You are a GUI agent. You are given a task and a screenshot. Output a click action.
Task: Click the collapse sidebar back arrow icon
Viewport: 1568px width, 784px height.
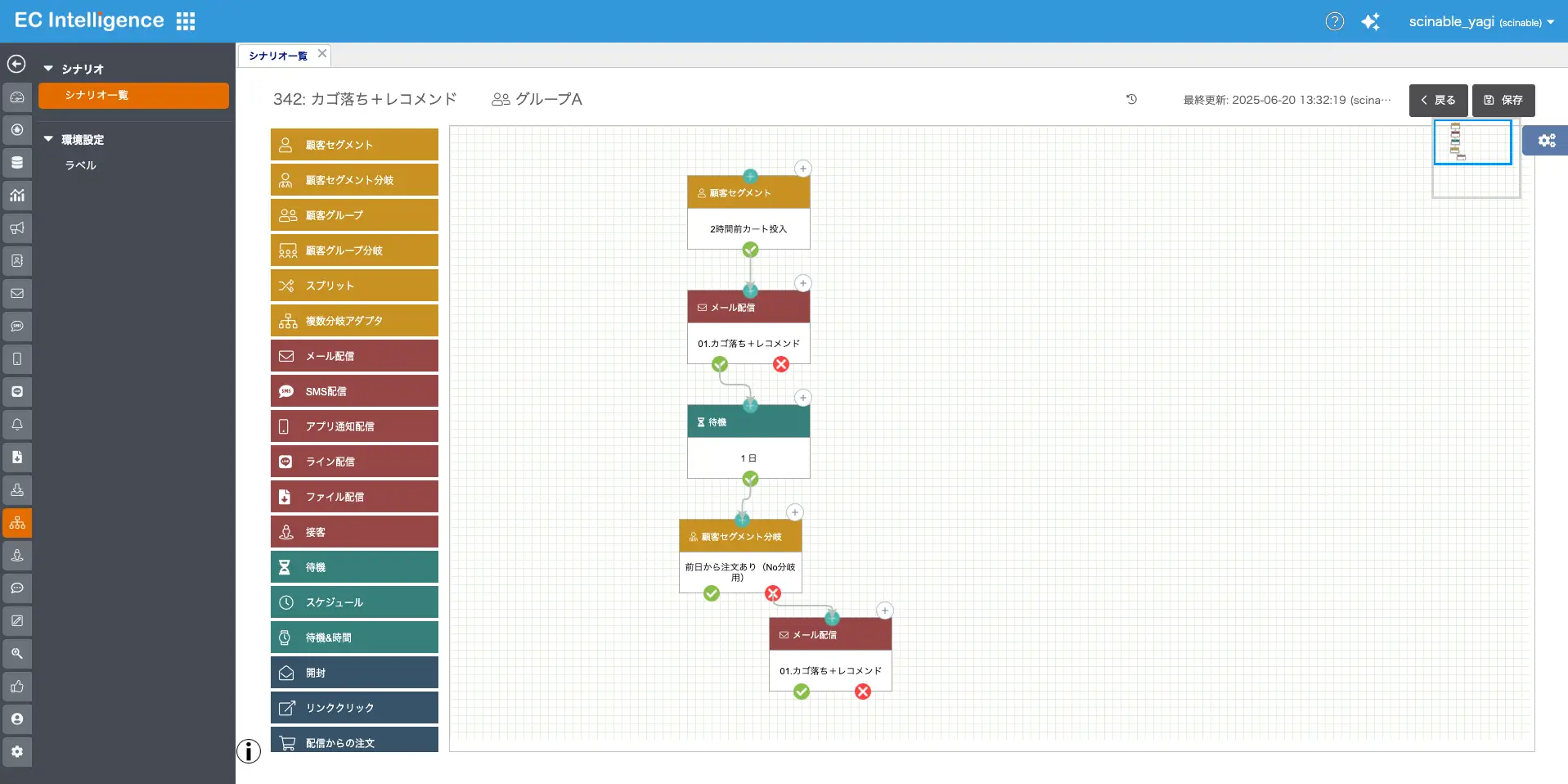tap(16, 64)
